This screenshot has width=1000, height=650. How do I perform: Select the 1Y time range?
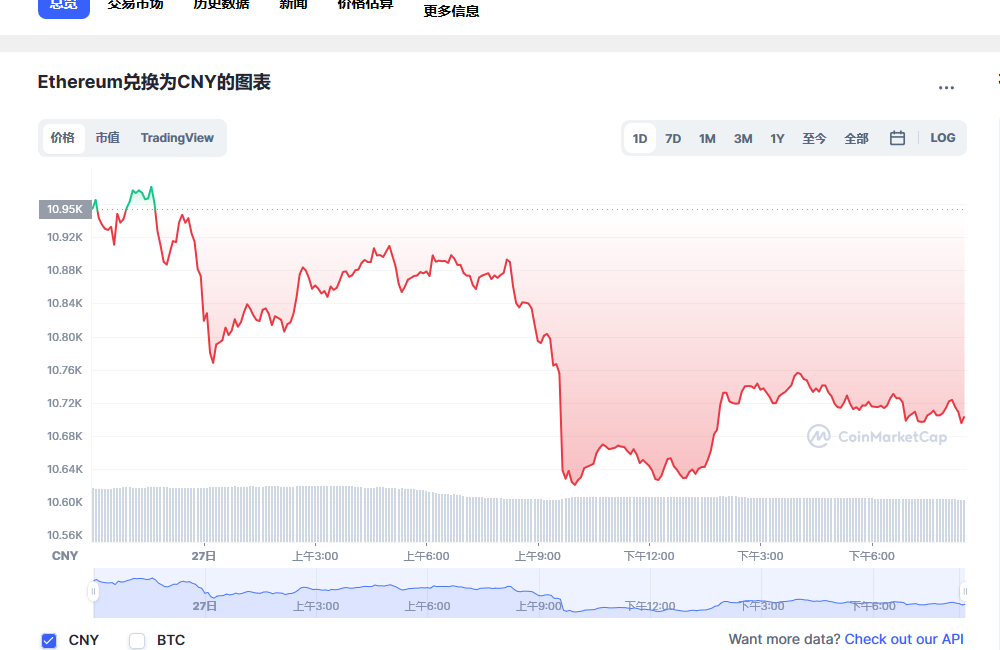click(x=777, y=138)
